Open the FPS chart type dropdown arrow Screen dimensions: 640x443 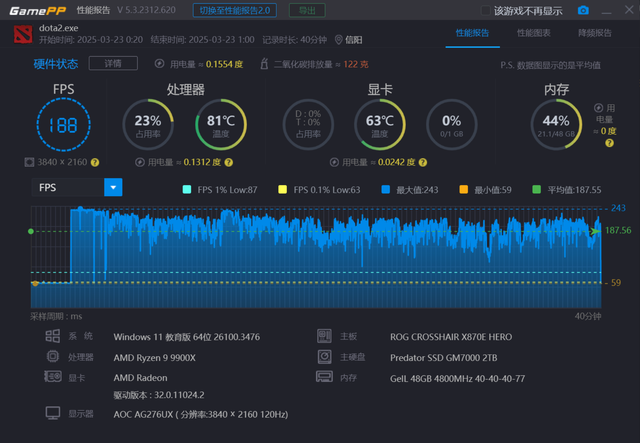tap(113, 187)
